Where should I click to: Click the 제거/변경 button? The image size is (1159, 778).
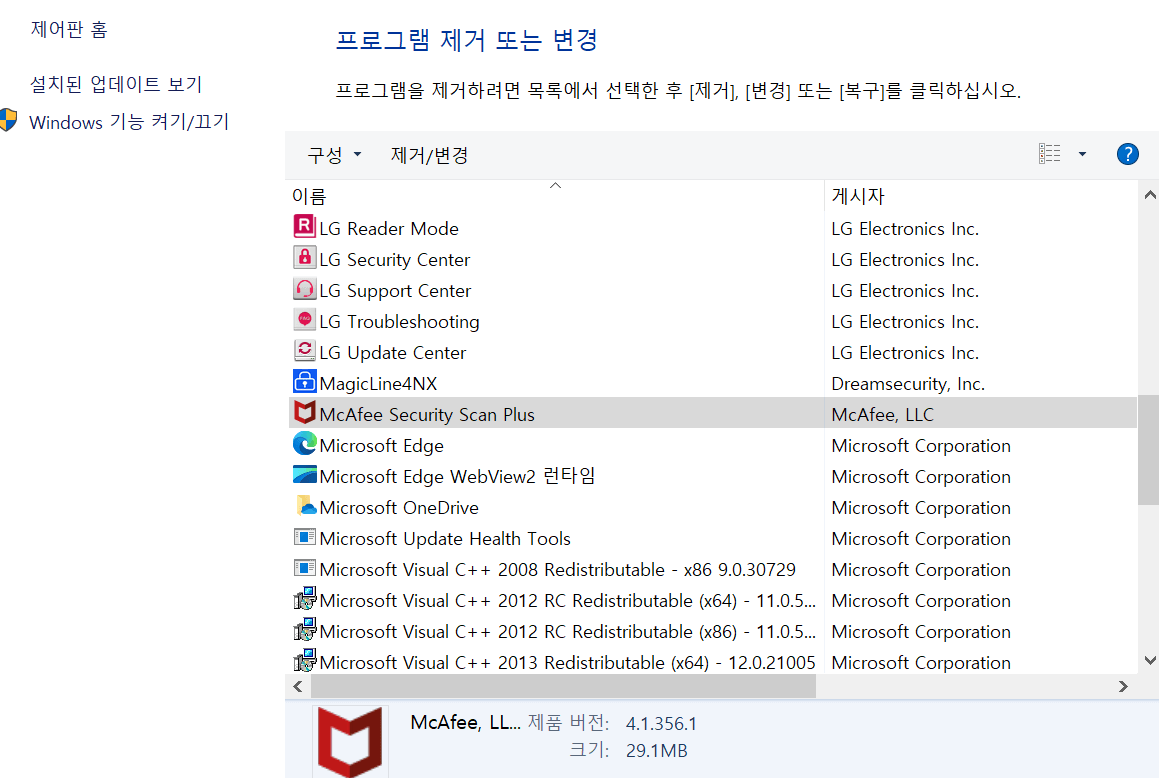coord(429,155)
